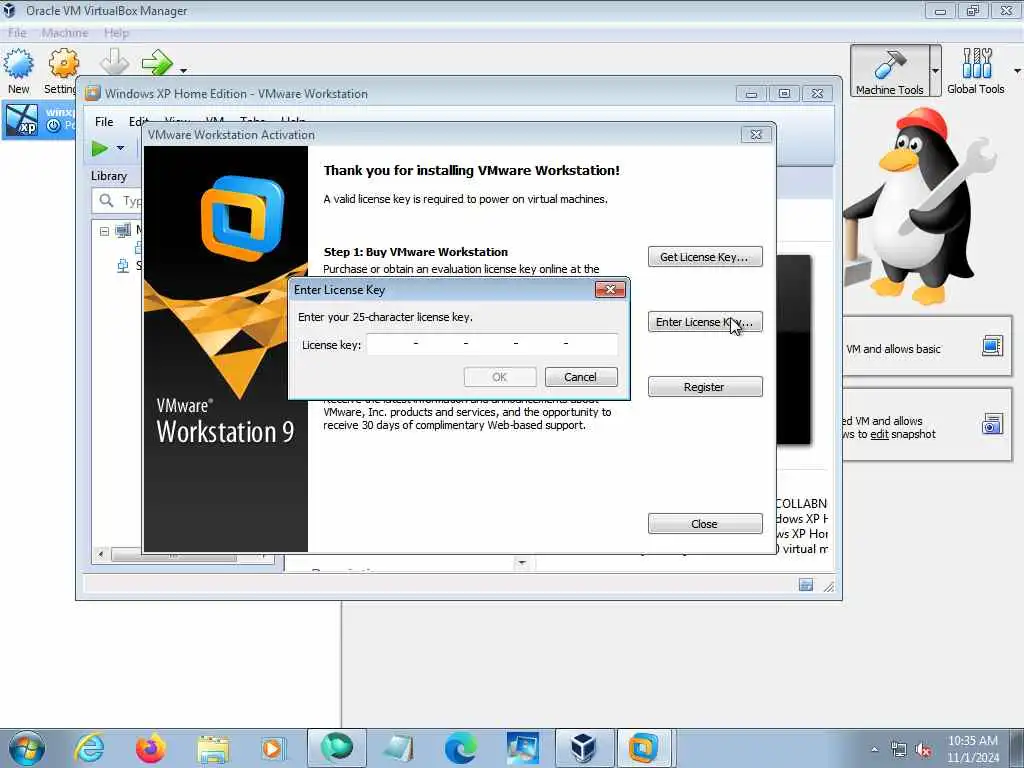Switch to VirtualBox from the taskbar
The height and width of the screenshot is (768, 1024).
coord(583,748)
